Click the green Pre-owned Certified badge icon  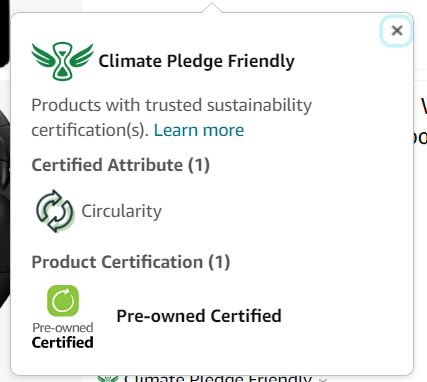tap(63, 301)
